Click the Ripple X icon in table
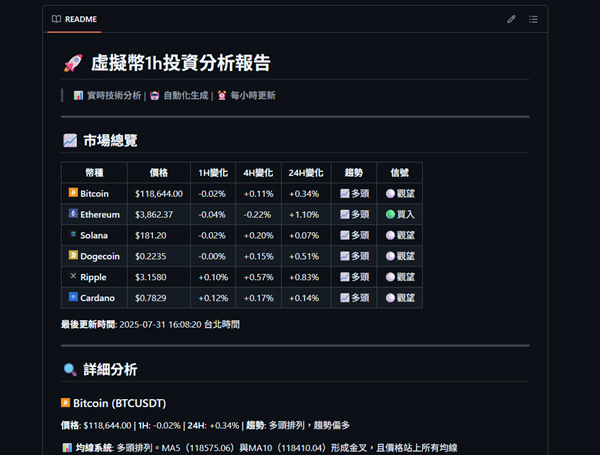Image resolution: width=600 pixels, height=455 pixels. tap(73, 276)
